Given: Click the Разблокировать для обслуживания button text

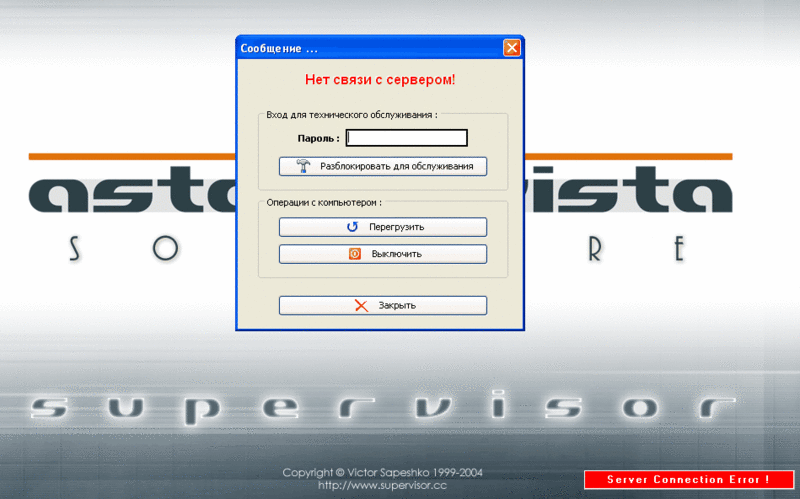Looking at the screenshot, I should 396,166.
